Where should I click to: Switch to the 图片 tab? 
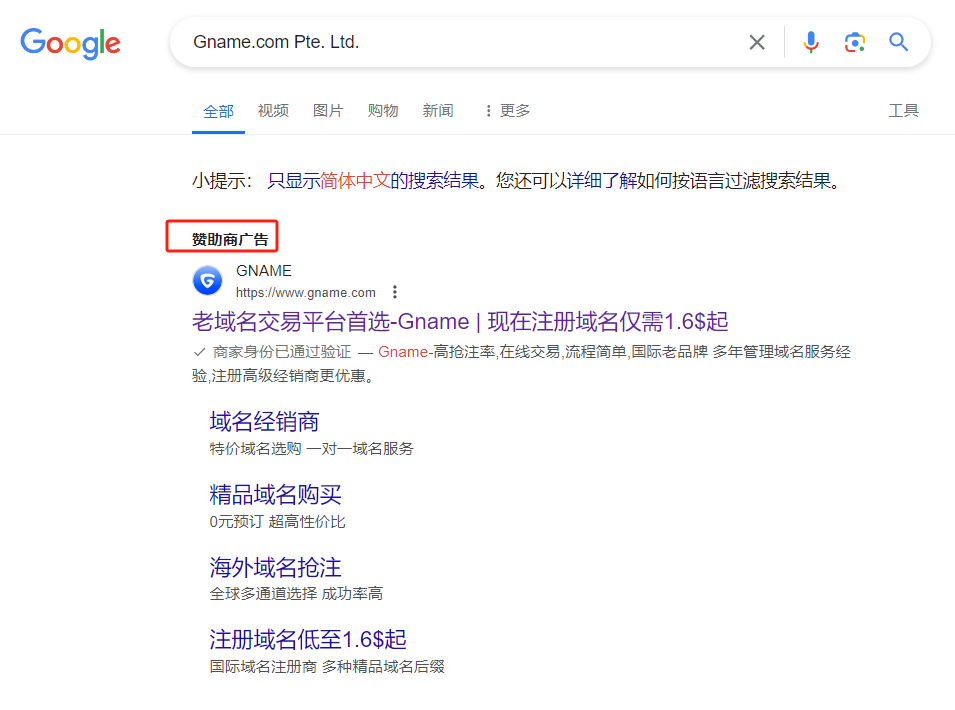(328, 110)
